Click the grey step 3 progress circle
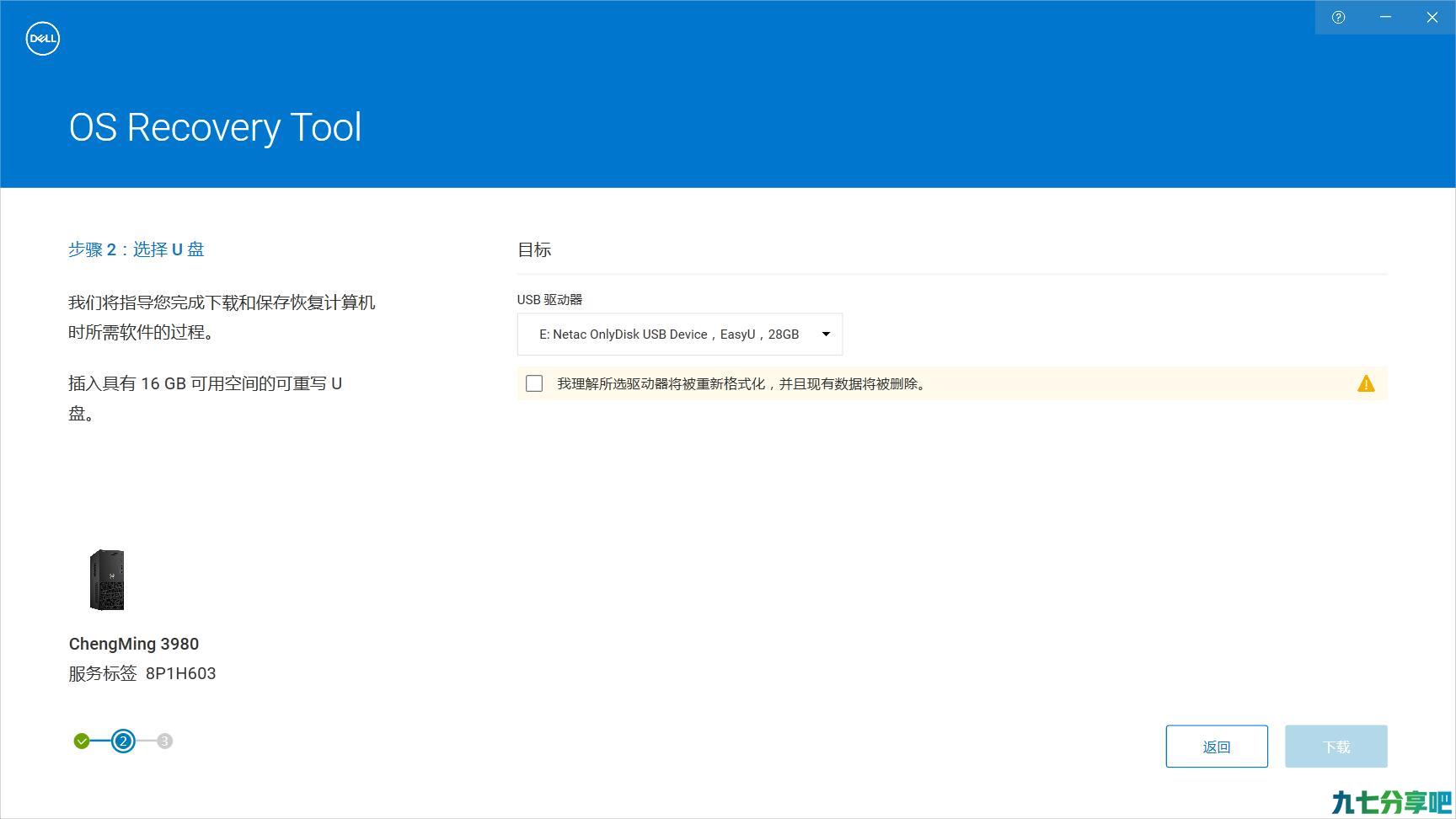Viewport: 1456px width, 819px height. coord(164,741)
